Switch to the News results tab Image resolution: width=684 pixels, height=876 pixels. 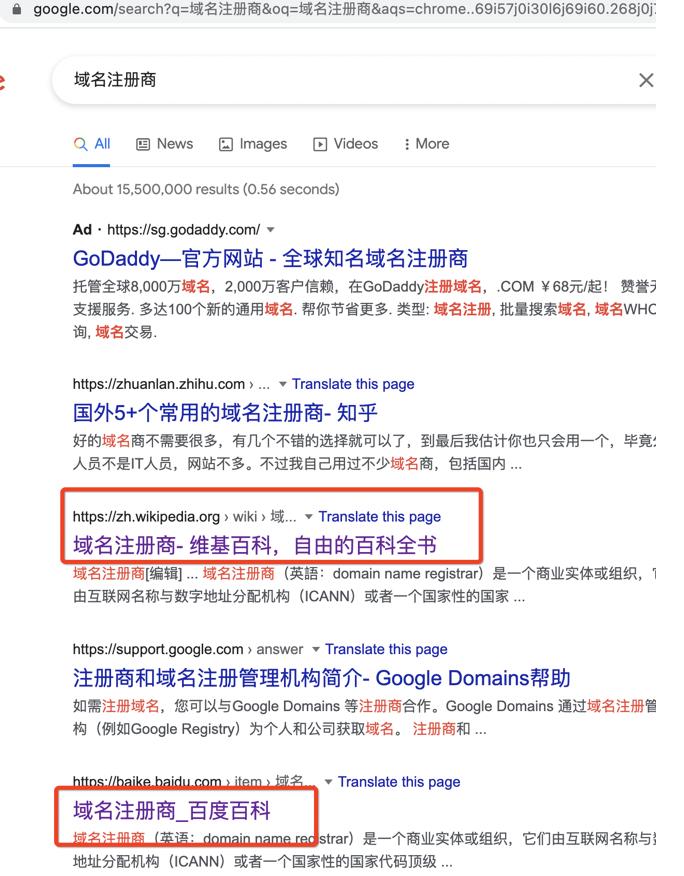pyautogui.click(x=165, y=144)
